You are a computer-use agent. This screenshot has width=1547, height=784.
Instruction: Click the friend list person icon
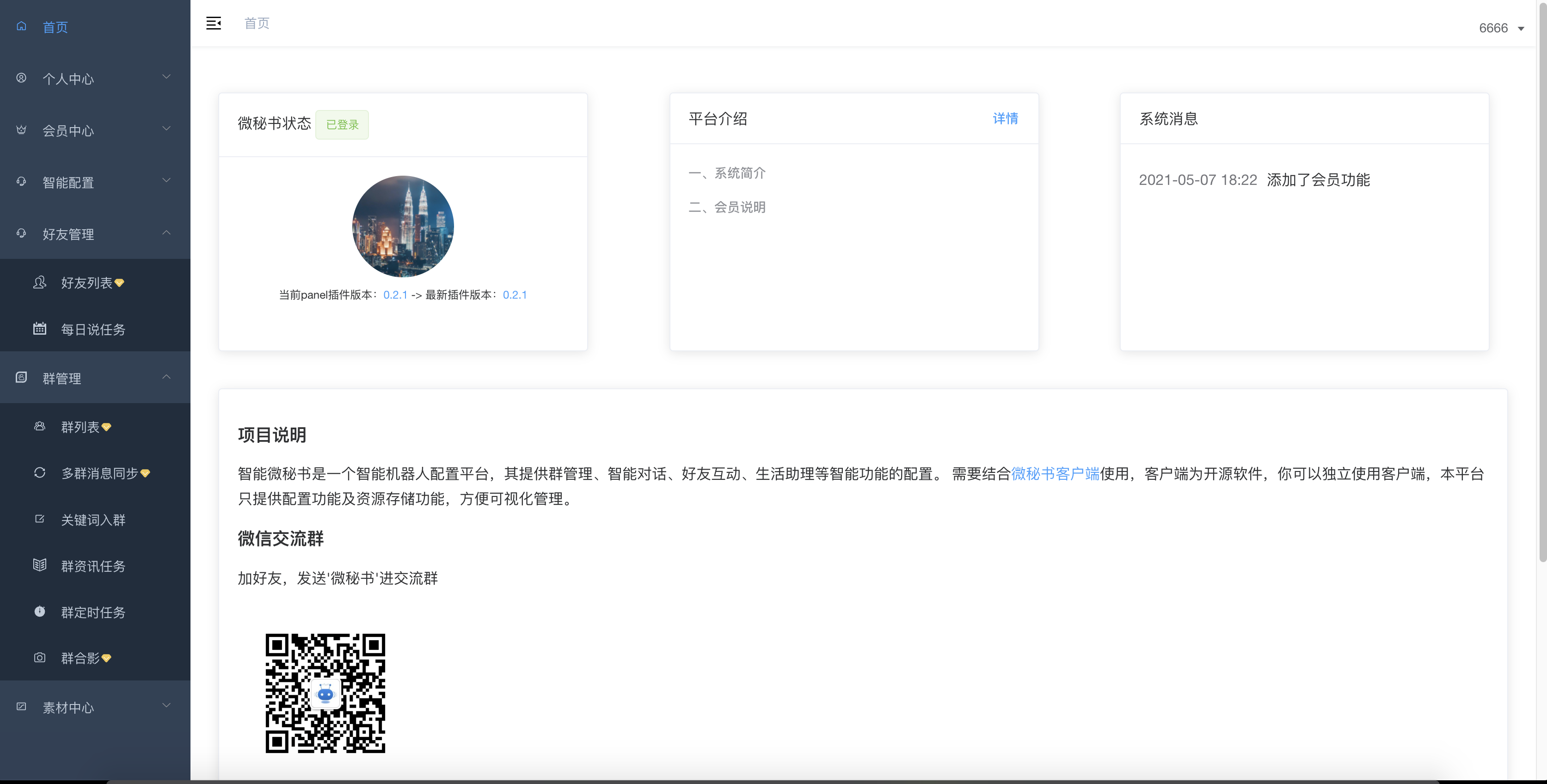click(x=40, y=282)
